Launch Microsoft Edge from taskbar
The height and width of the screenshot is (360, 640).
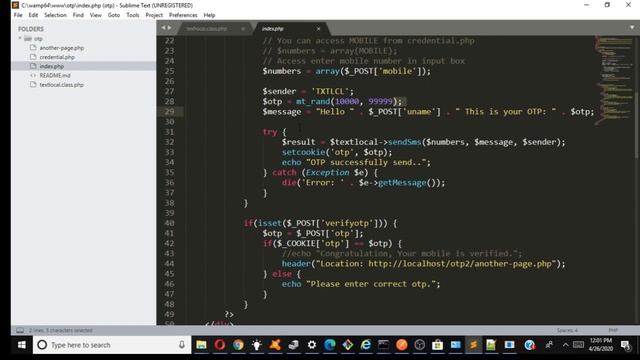[x=329, y=345]
